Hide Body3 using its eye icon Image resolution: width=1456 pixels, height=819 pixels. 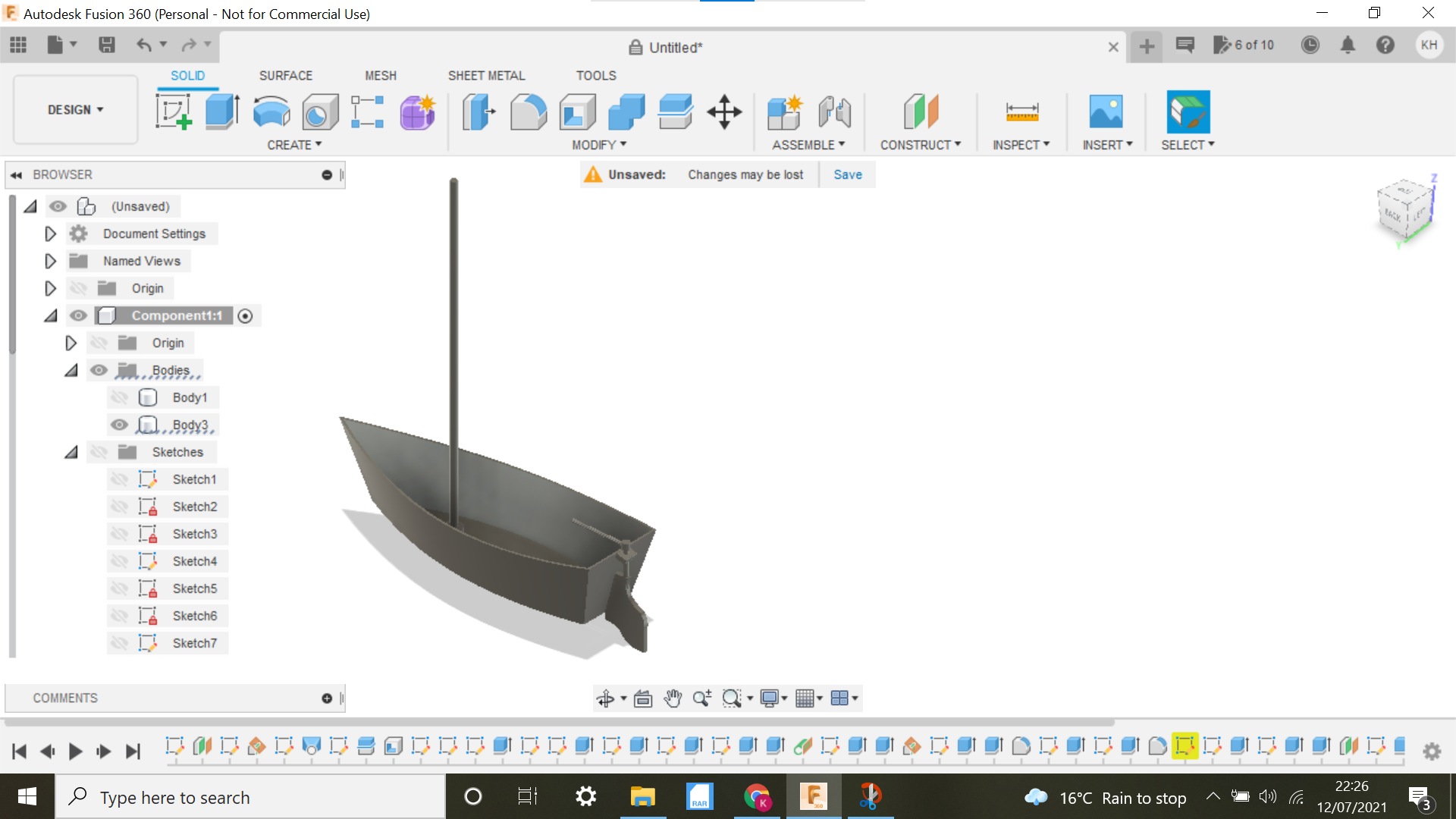[x=119, y=425]
